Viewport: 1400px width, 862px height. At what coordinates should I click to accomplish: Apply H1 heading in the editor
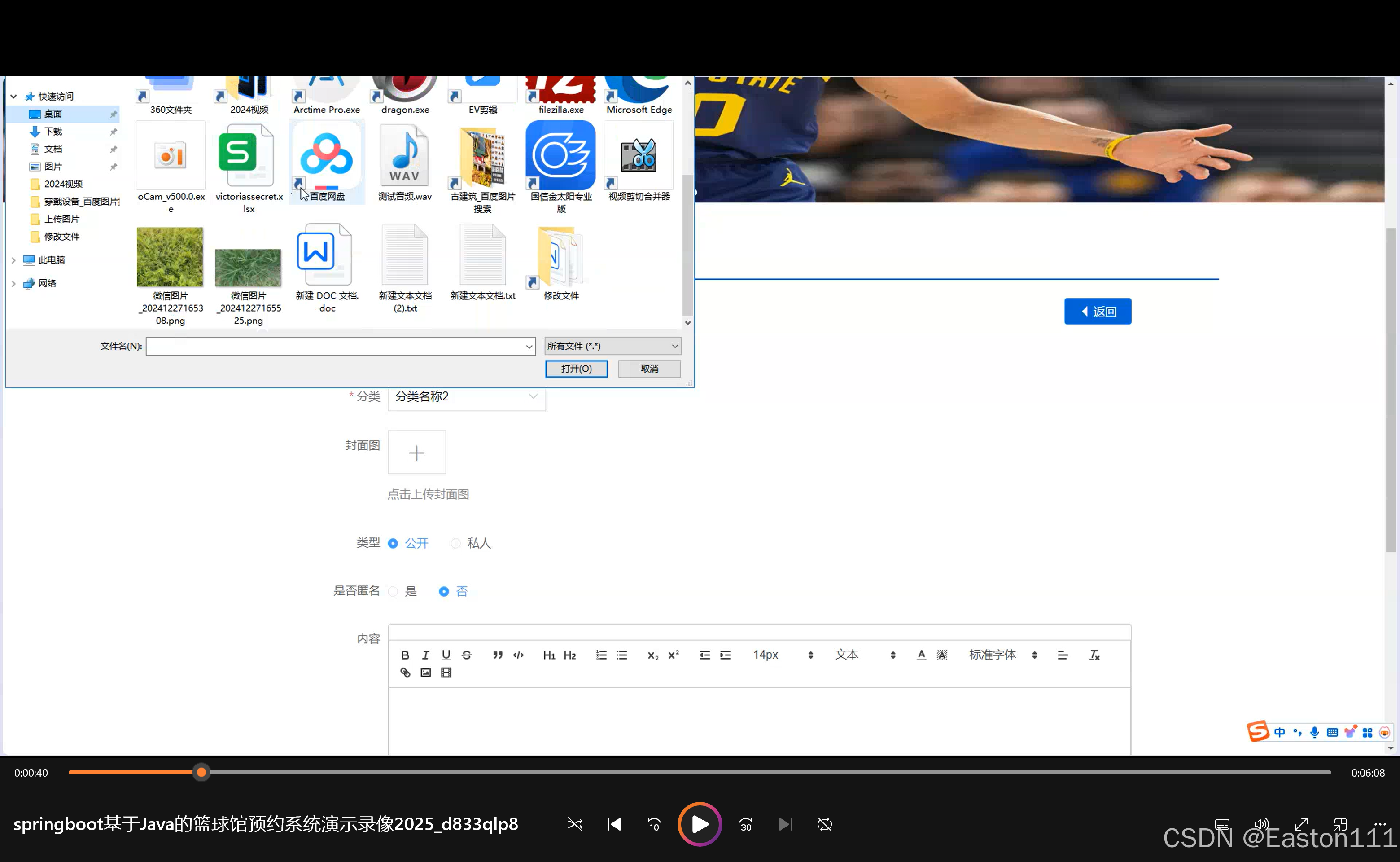(x=548, y=655)
